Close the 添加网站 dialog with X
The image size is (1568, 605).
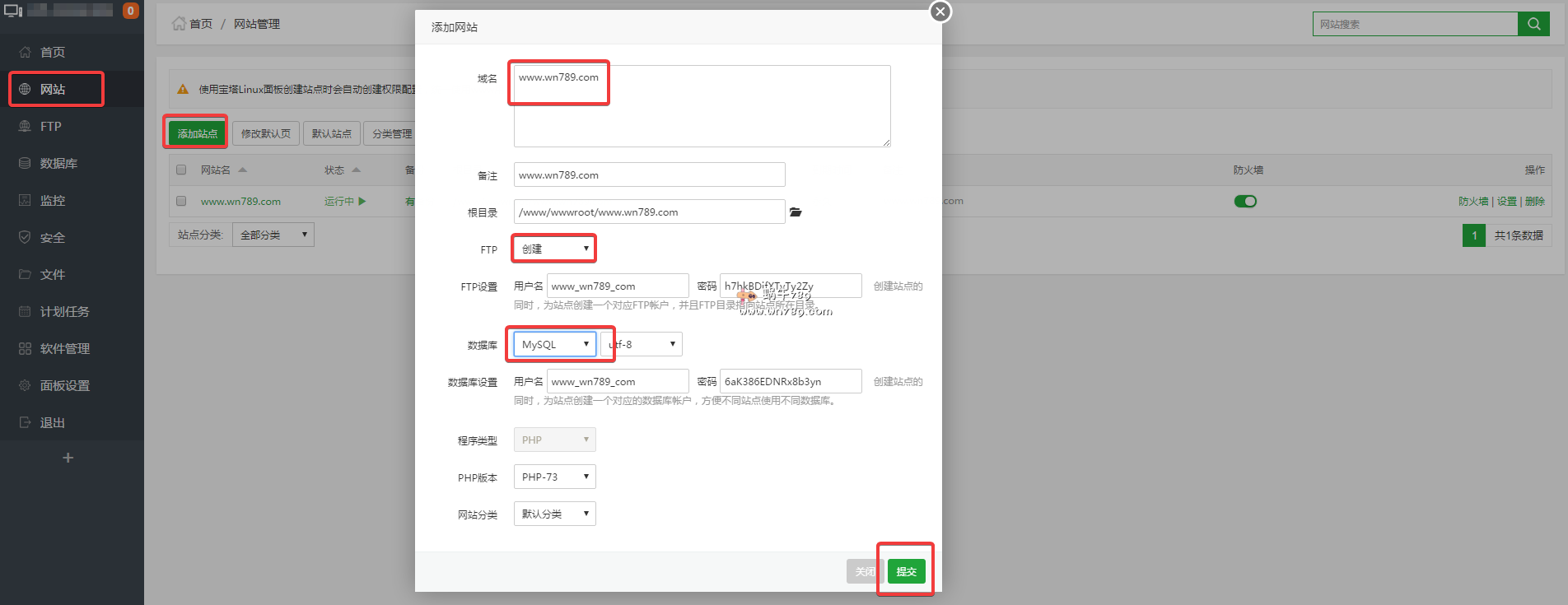pyautogui.click(x=940, y=12)
